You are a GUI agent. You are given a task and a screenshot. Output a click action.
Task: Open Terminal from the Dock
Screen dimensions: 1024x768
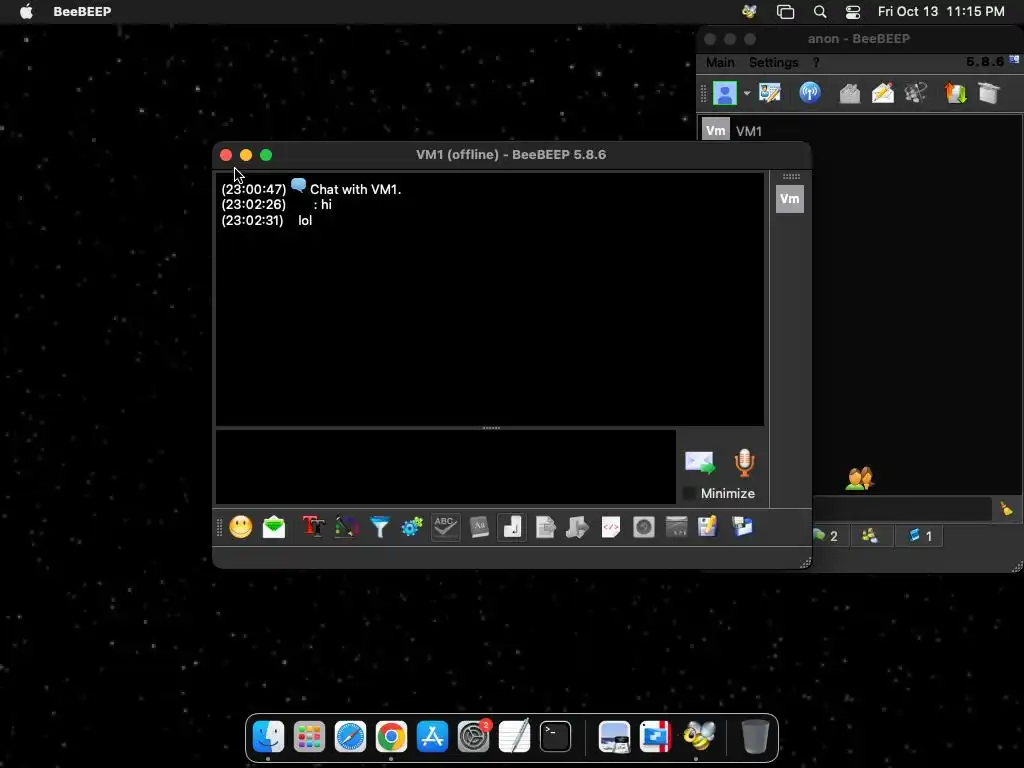pyautogui.click(x=556, y=737)
